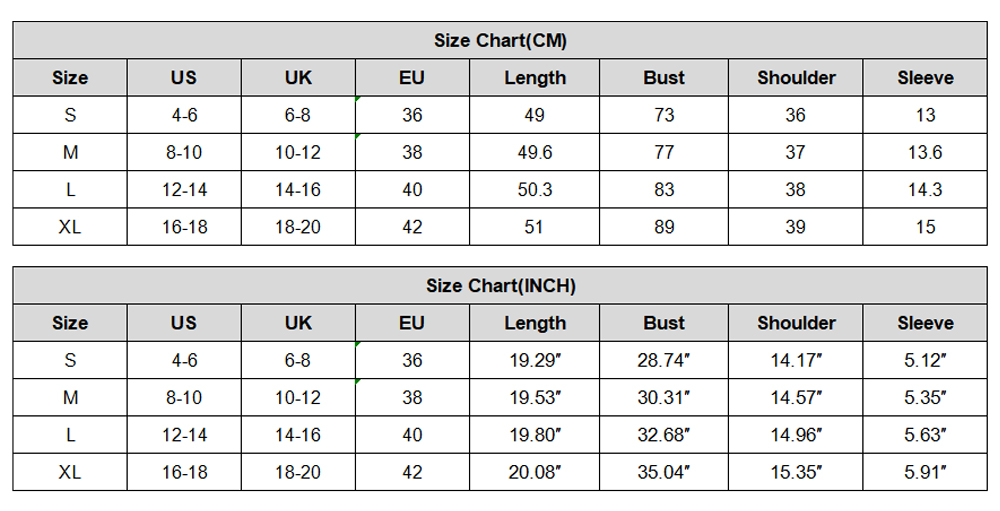Select the 5.91″ sleeve cell
The height and width of the screenshot is (511, 1000).
tap(925, 472)
